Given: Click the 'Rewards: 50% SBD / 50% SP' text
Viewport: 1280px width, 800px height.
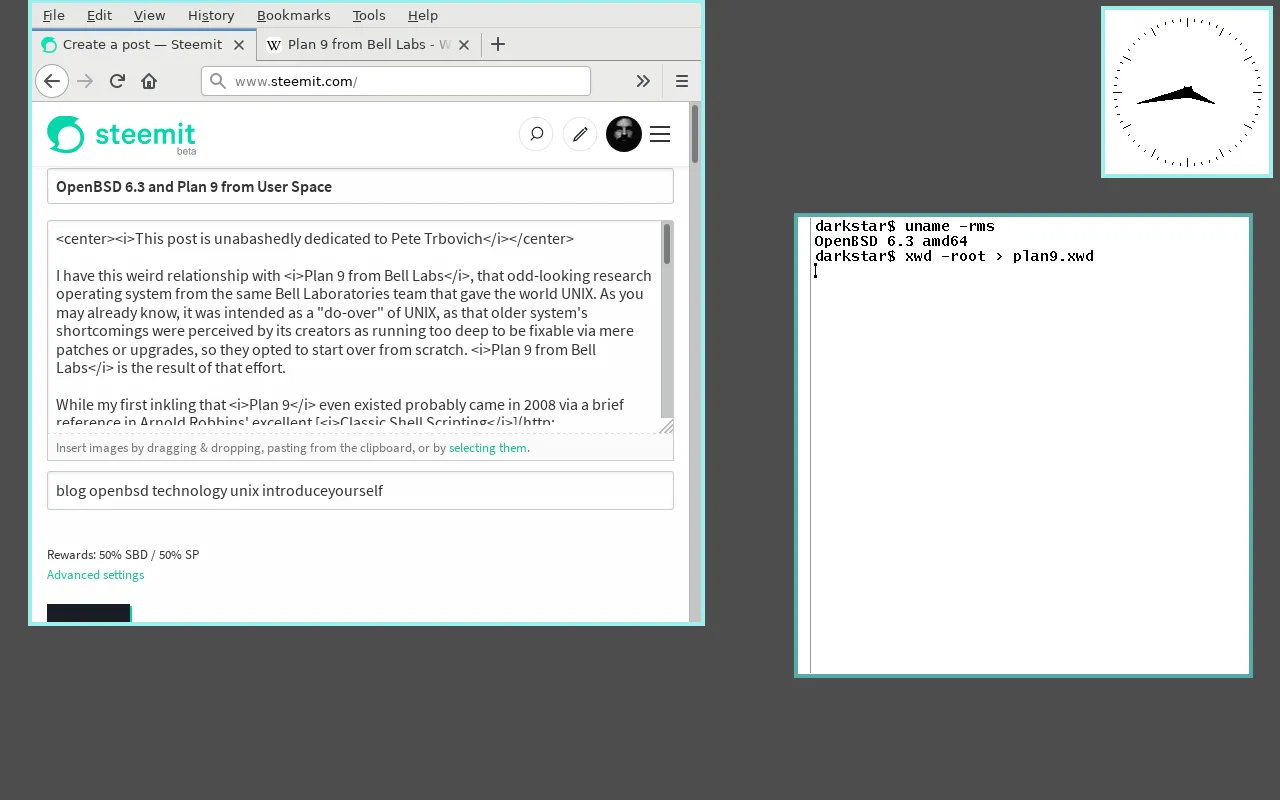Looking at the screenshot, I should 123,555.
